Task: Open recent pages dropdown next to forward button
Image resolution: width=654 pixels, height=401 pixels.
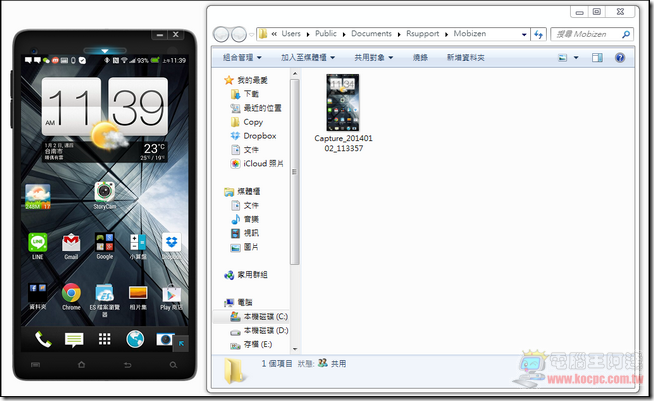Action: 252,35
